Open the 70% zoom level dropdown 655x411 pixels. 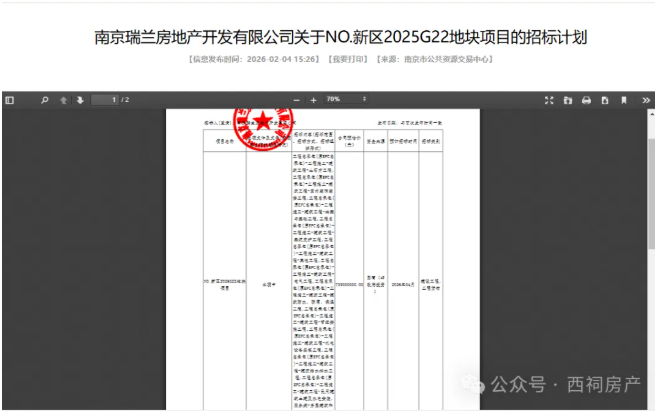(x=345, y=100)
